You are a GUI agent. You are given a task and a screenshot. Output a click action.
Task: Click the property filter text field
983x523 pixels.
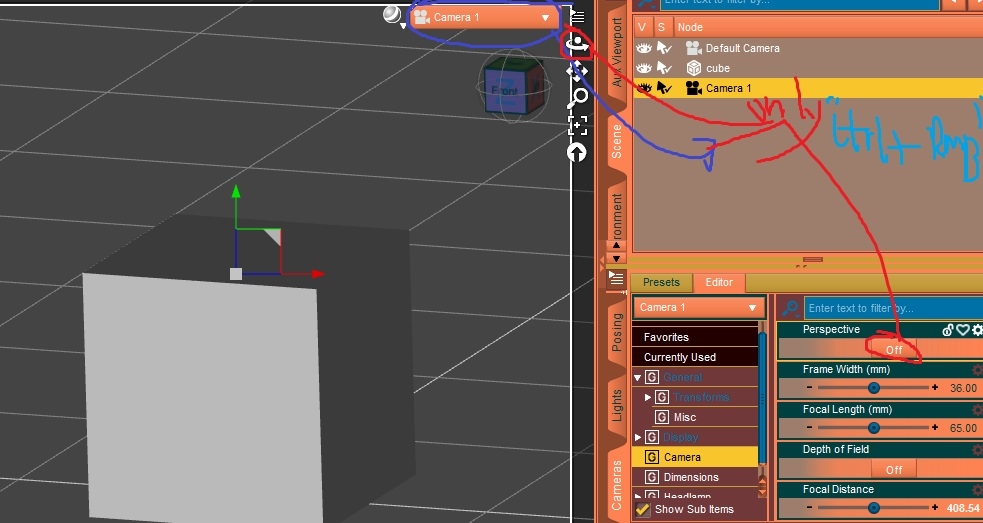pos(893,308)
